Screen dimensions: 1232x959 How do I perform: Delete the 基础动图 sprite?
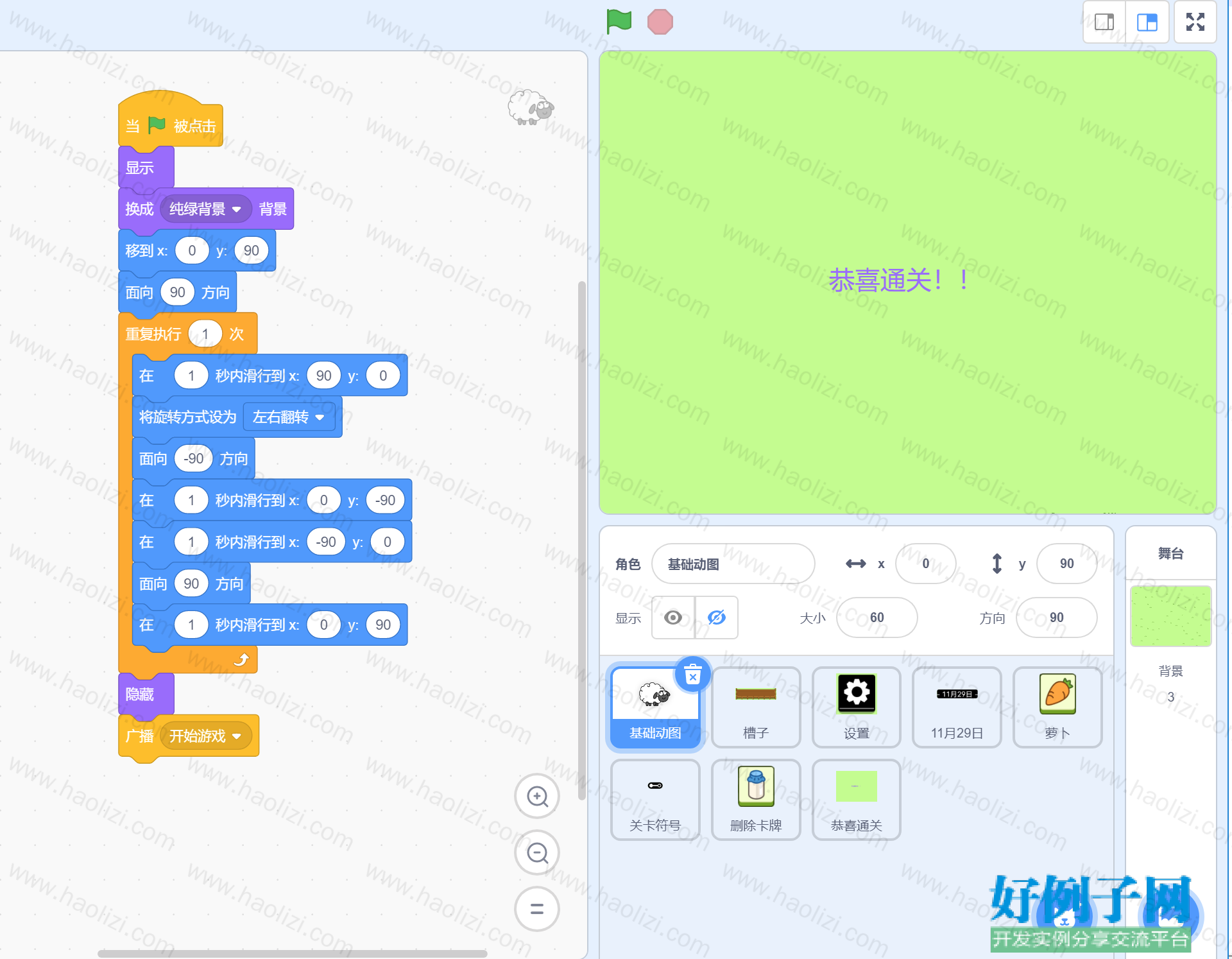tap(693, 675)
